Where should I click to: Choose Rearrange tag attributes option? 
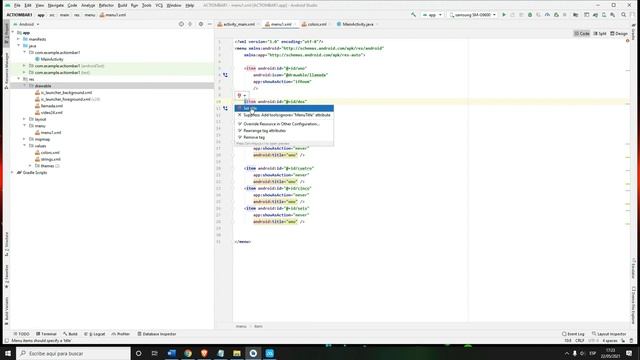284,131
